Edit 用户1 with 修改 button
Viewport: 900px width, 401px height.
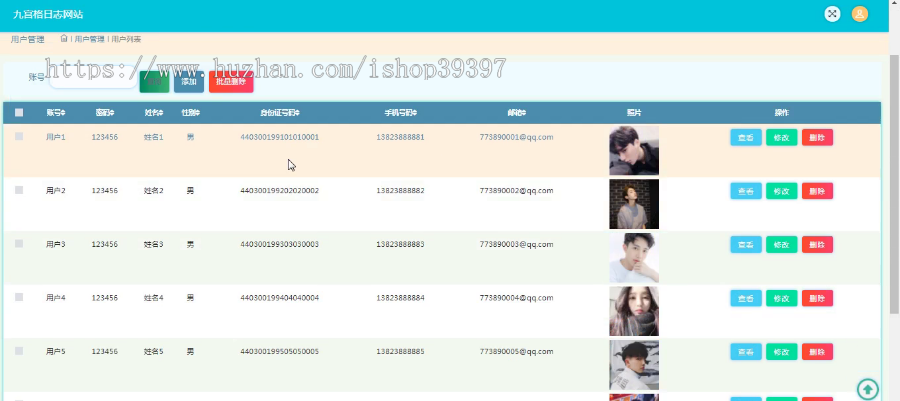click(x=781, y=138)
